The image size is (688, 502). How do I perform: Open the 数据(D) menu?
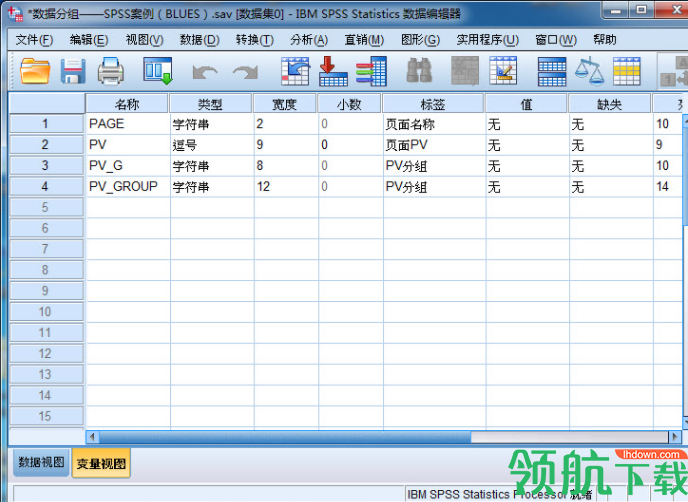pyautogui.click(x=200, y=40)
